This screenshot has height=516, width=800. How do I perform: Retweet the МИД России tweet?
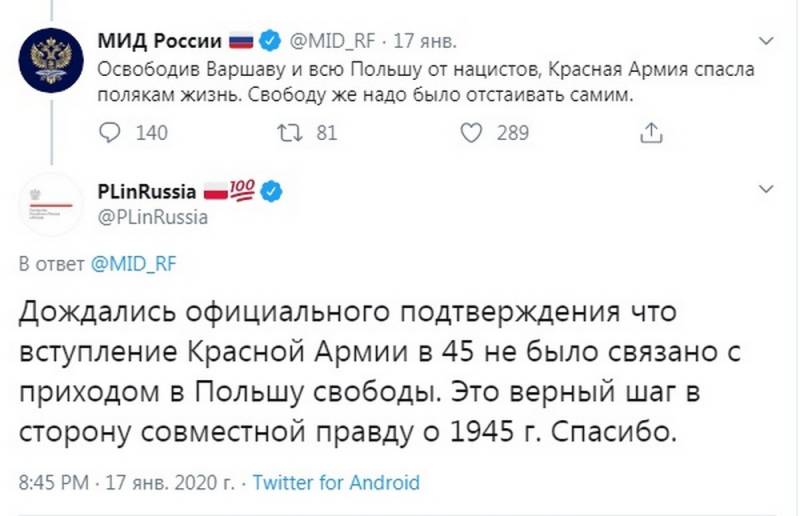[x=289, y=133]
